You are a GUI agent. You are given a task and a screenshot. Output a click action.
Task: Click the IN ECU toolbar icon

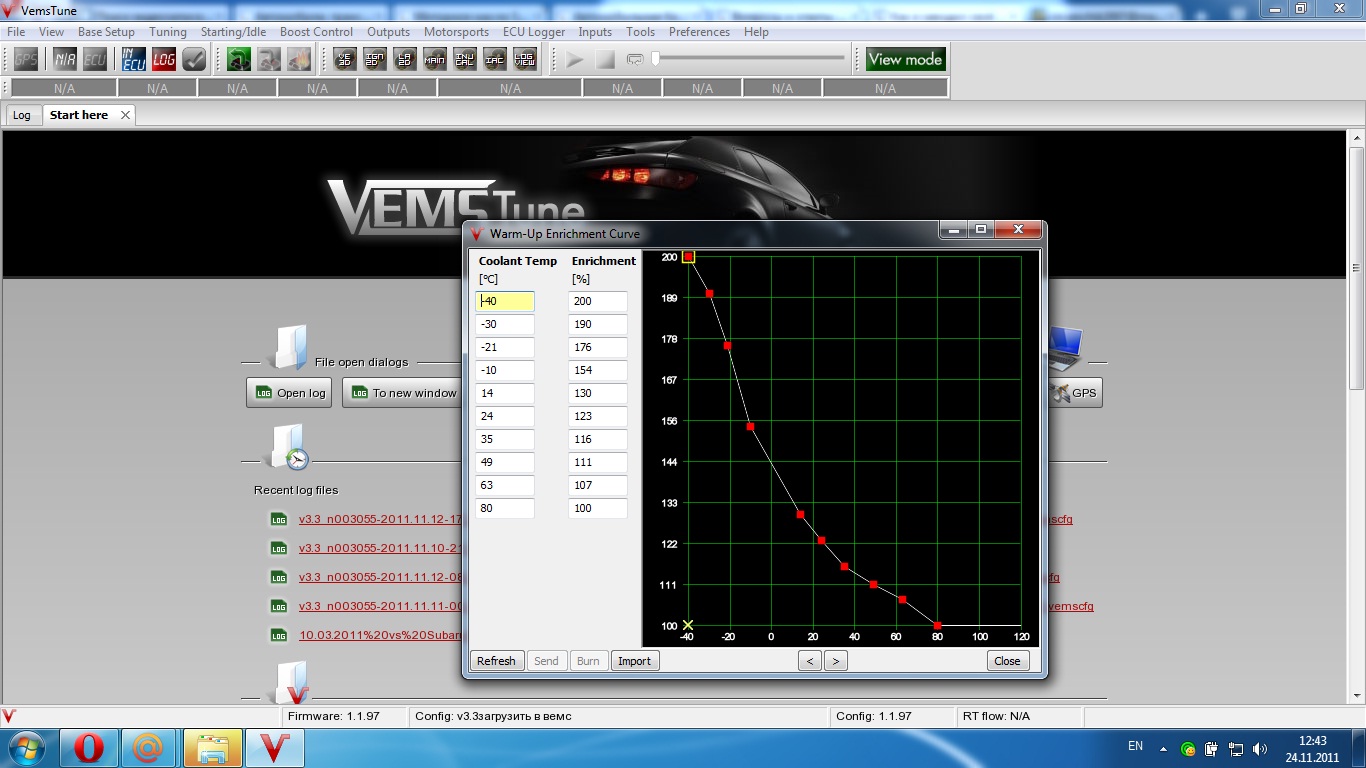[134, 60]
